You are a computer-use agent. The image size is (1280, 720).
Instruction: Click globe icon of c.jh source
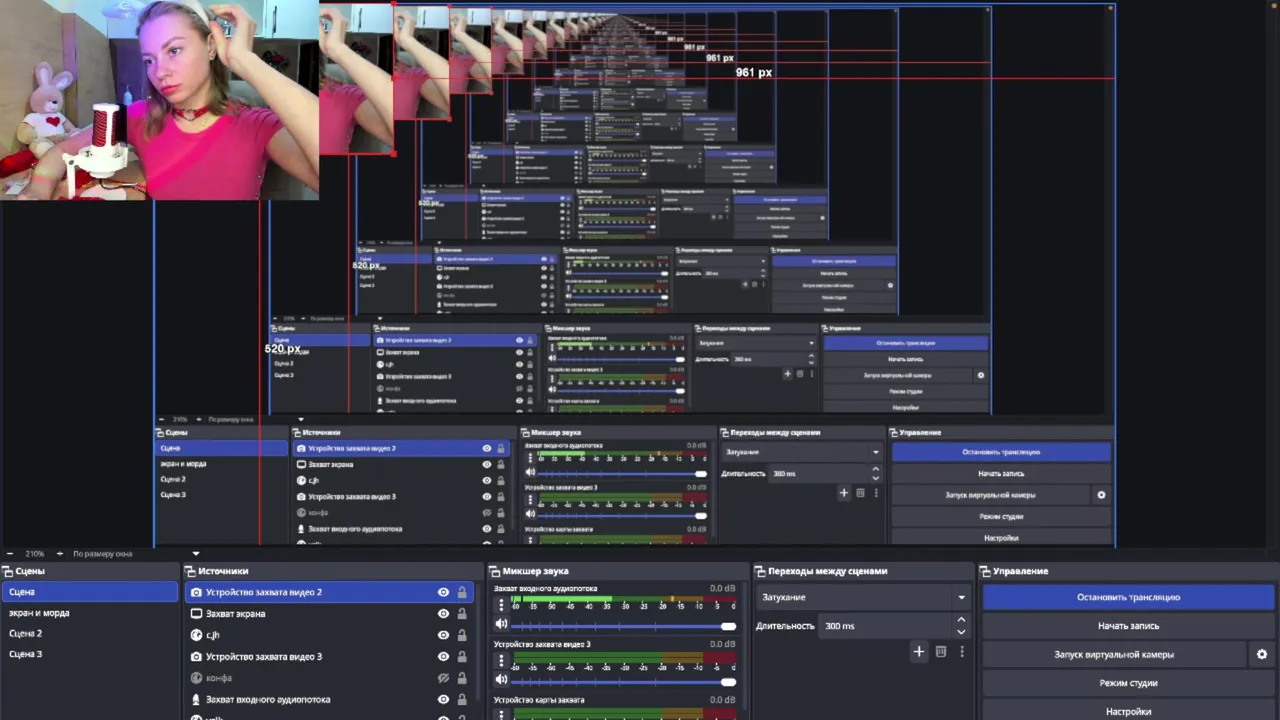[x=196, y=635]
